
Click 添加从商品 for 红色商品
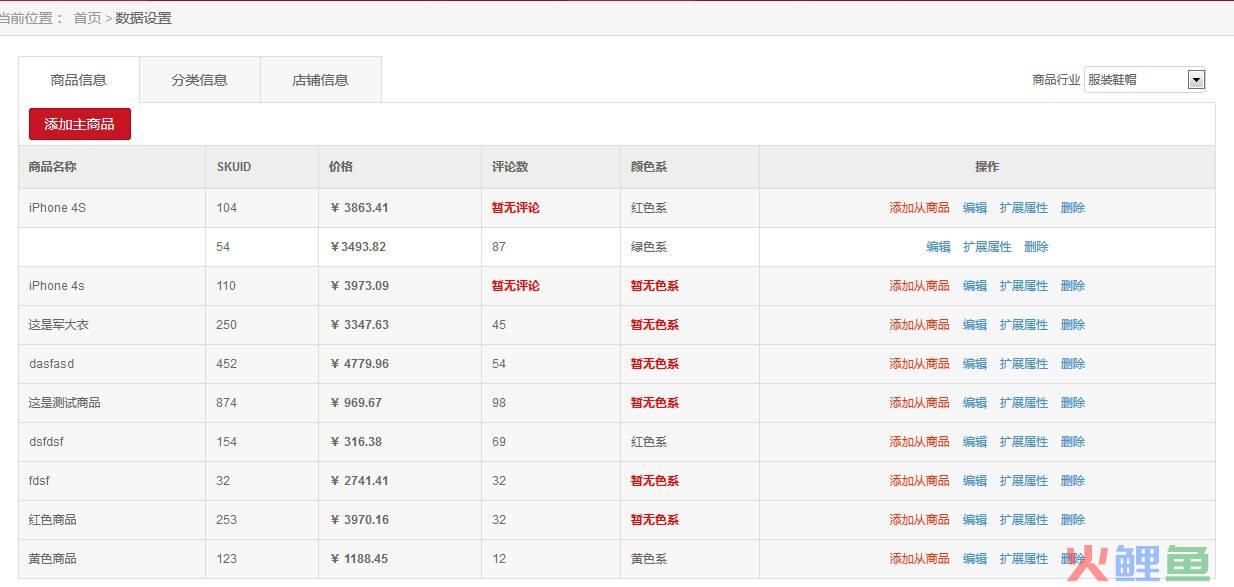(x=919, y=520)
